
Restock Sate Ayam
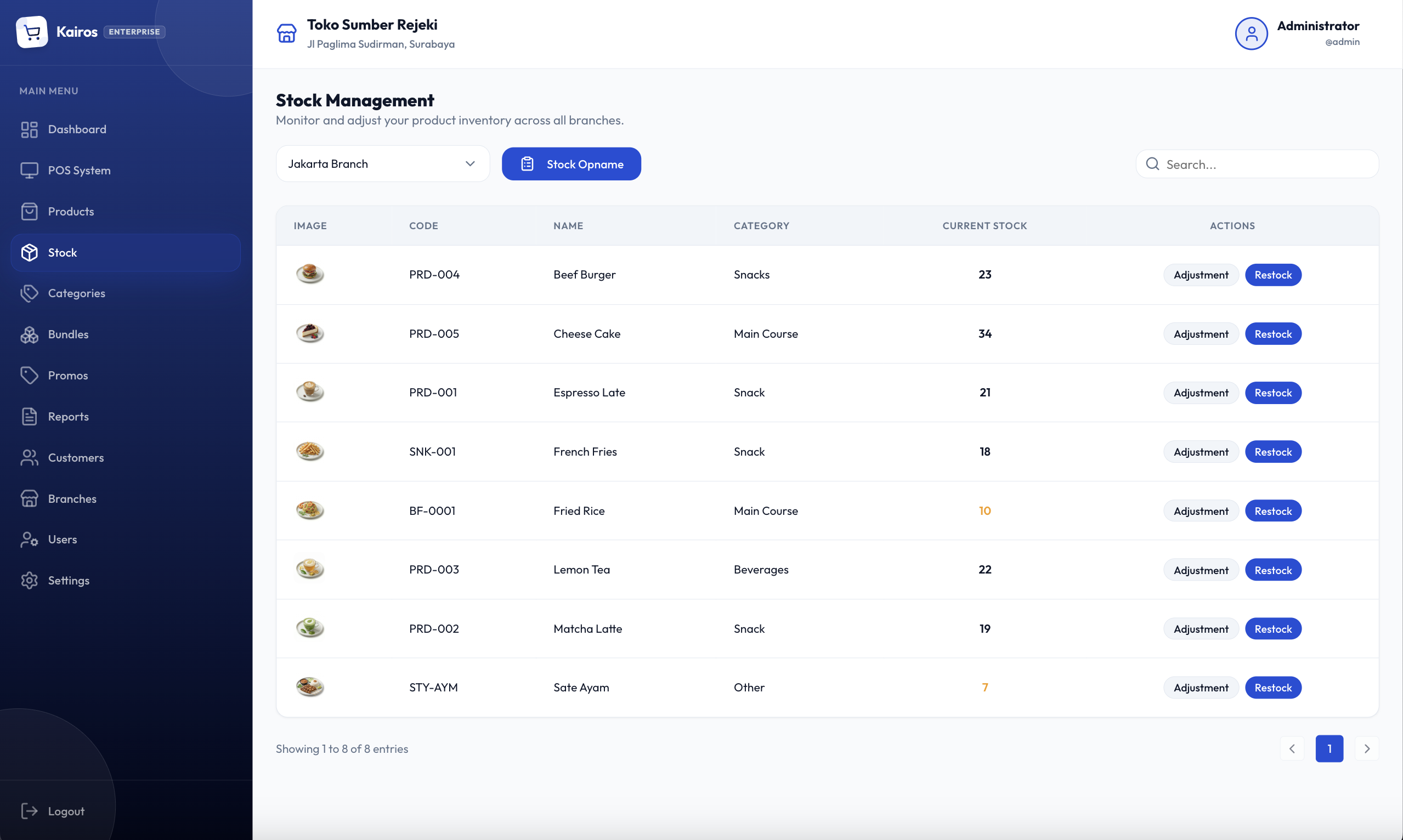point(1273,688)
